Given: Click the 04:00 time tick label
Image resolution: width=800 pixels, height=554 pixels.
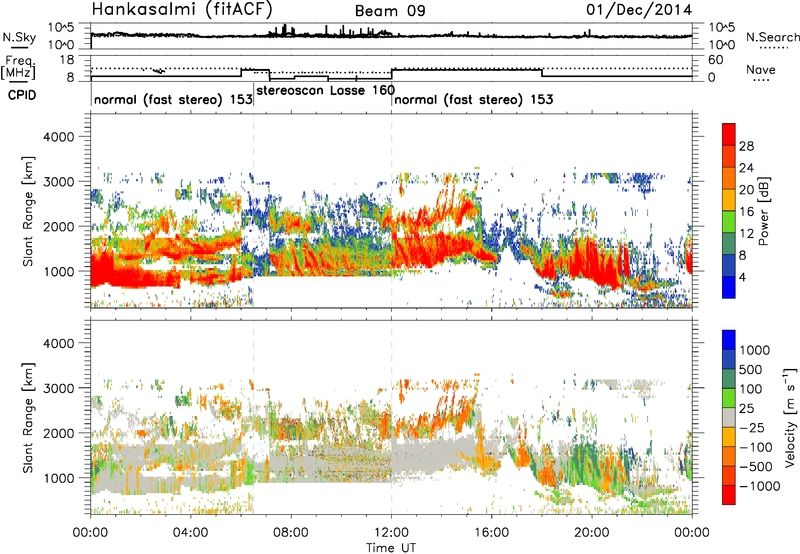Looking at the screenshot, I should coord(191,533).
